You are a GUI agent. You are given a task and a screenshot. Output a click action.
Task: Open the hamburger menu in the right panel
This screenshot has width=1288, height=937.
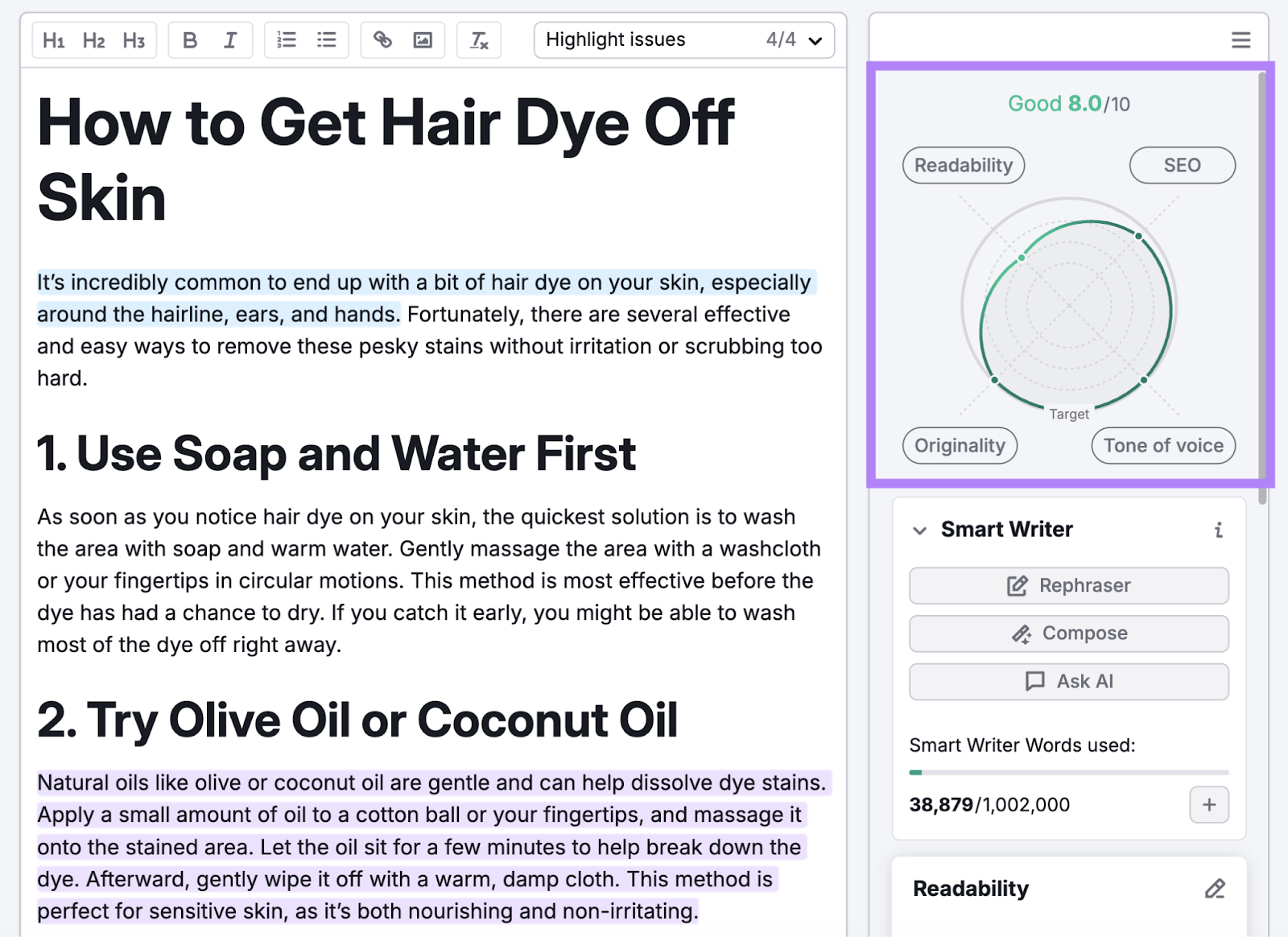coord(1240,39)
